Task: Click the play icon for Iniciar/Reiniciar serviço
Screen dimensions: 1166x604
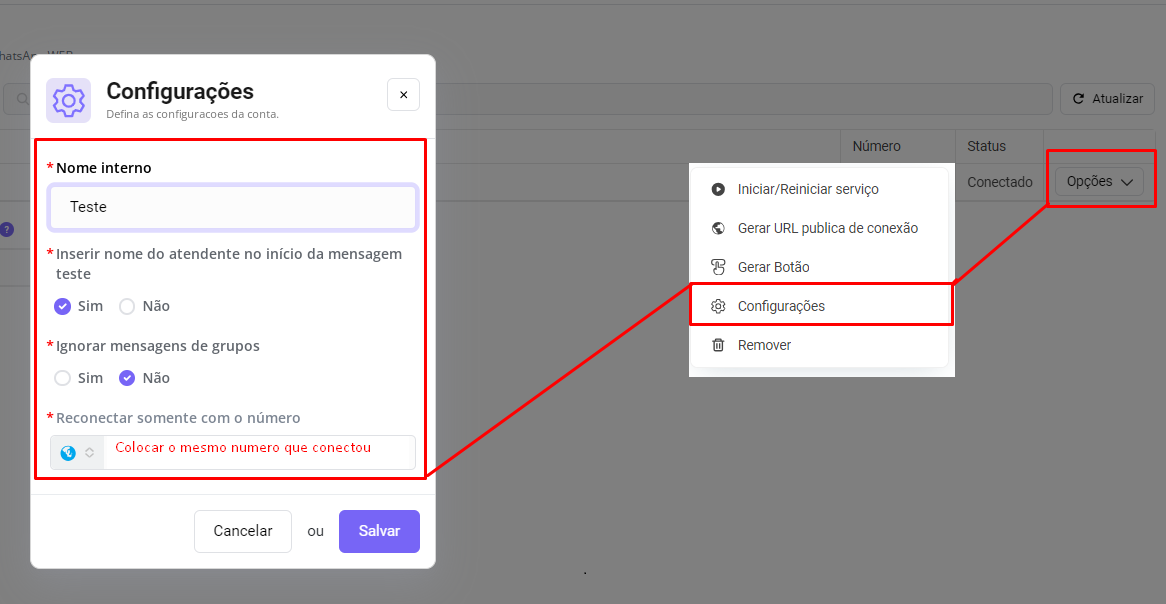Action: pyautogui.click(x=718, y=189)
